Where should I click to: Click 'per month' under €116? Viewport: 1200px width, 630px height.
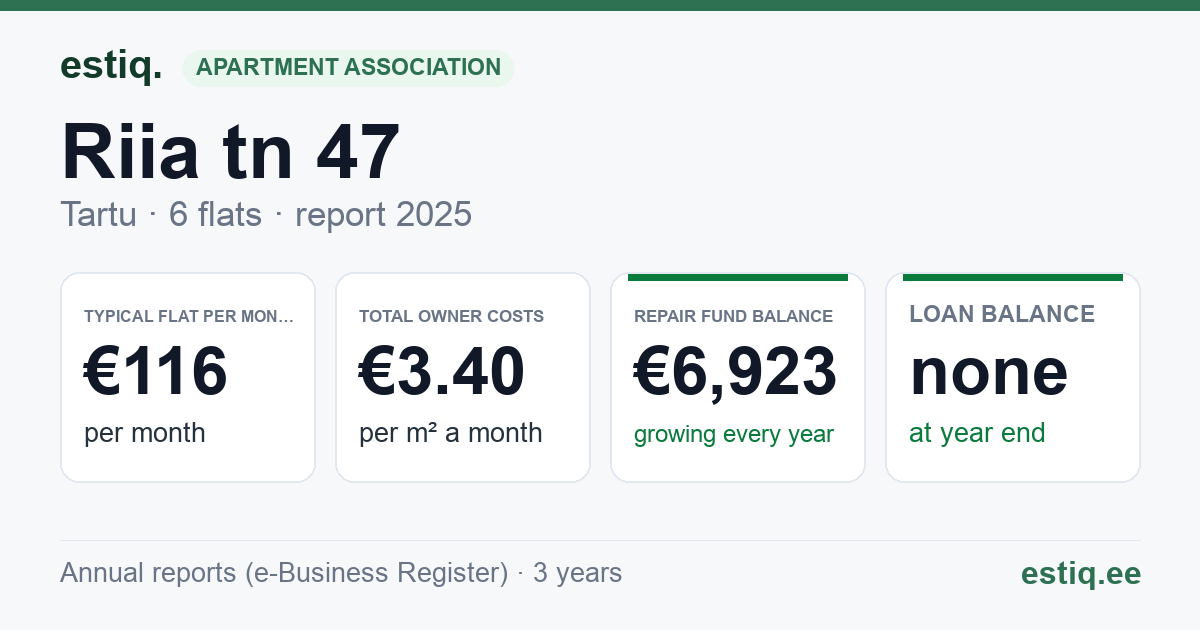click(x=145, y=433)
